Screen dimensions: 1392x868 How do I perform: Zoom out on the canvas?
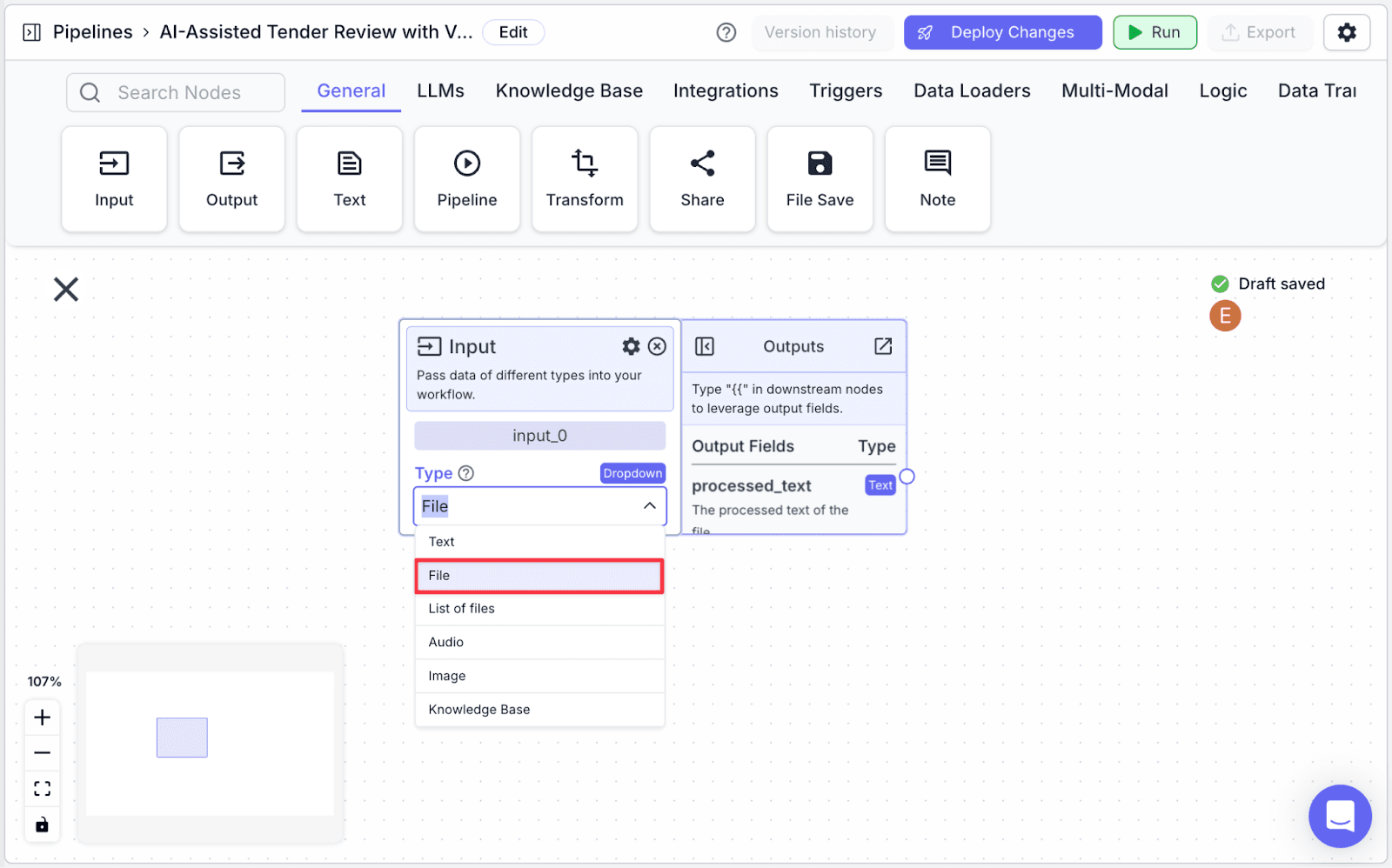[x=43, y=752]
